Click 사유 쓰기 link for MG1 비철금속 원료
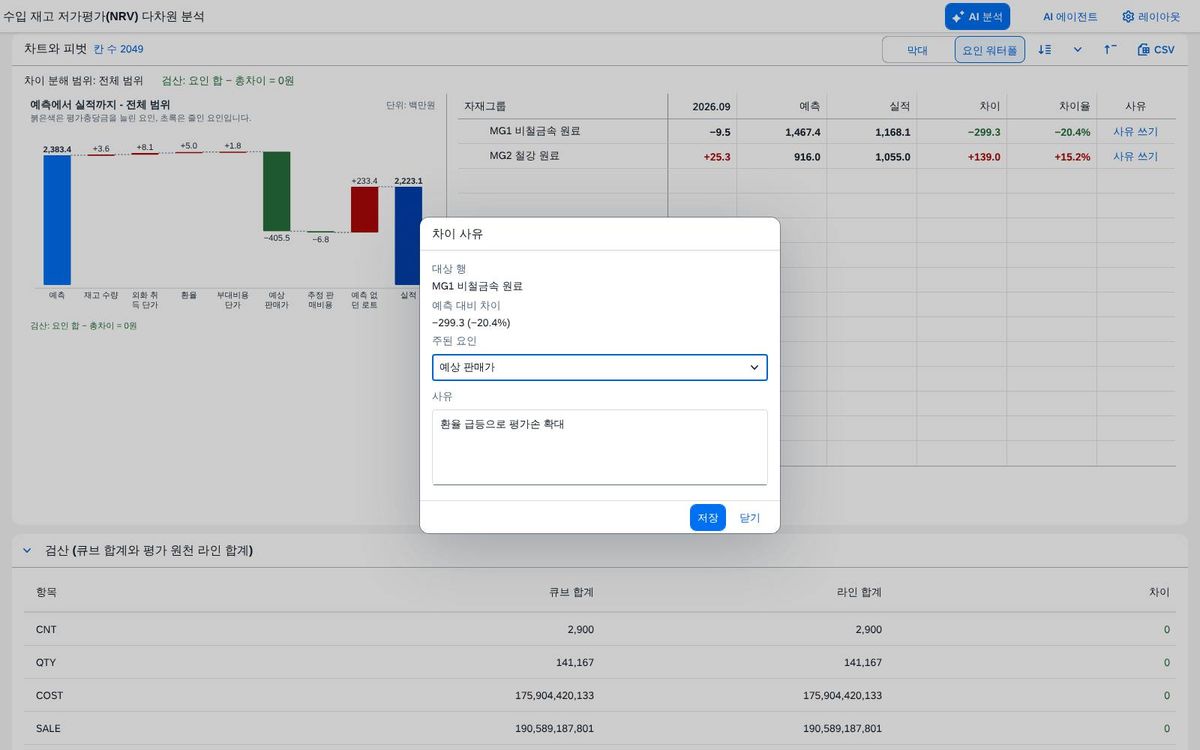 click(x=1135, y=132)
